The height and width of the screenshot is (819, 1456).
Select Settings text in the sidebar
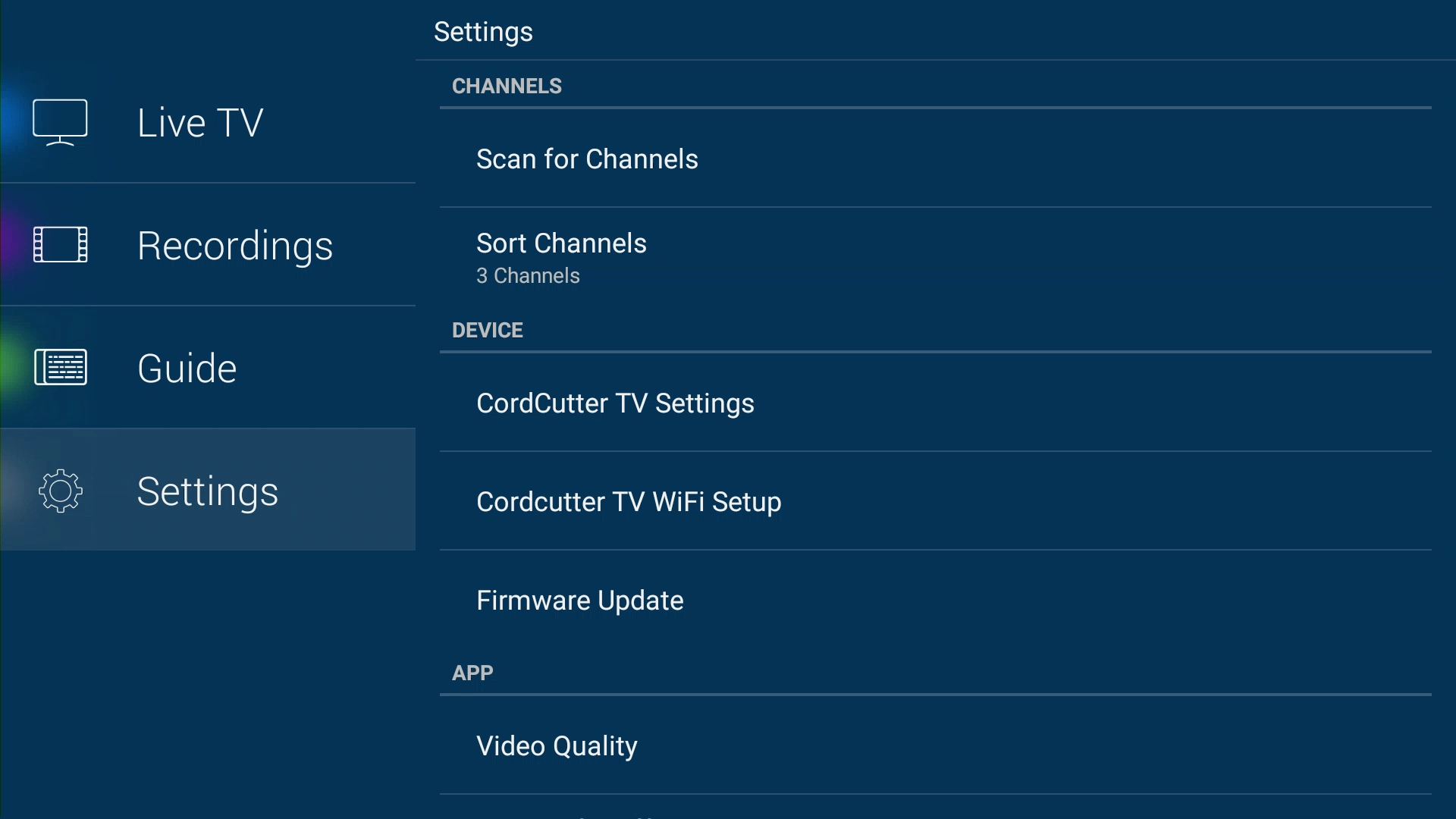click(x=207, y=491)
